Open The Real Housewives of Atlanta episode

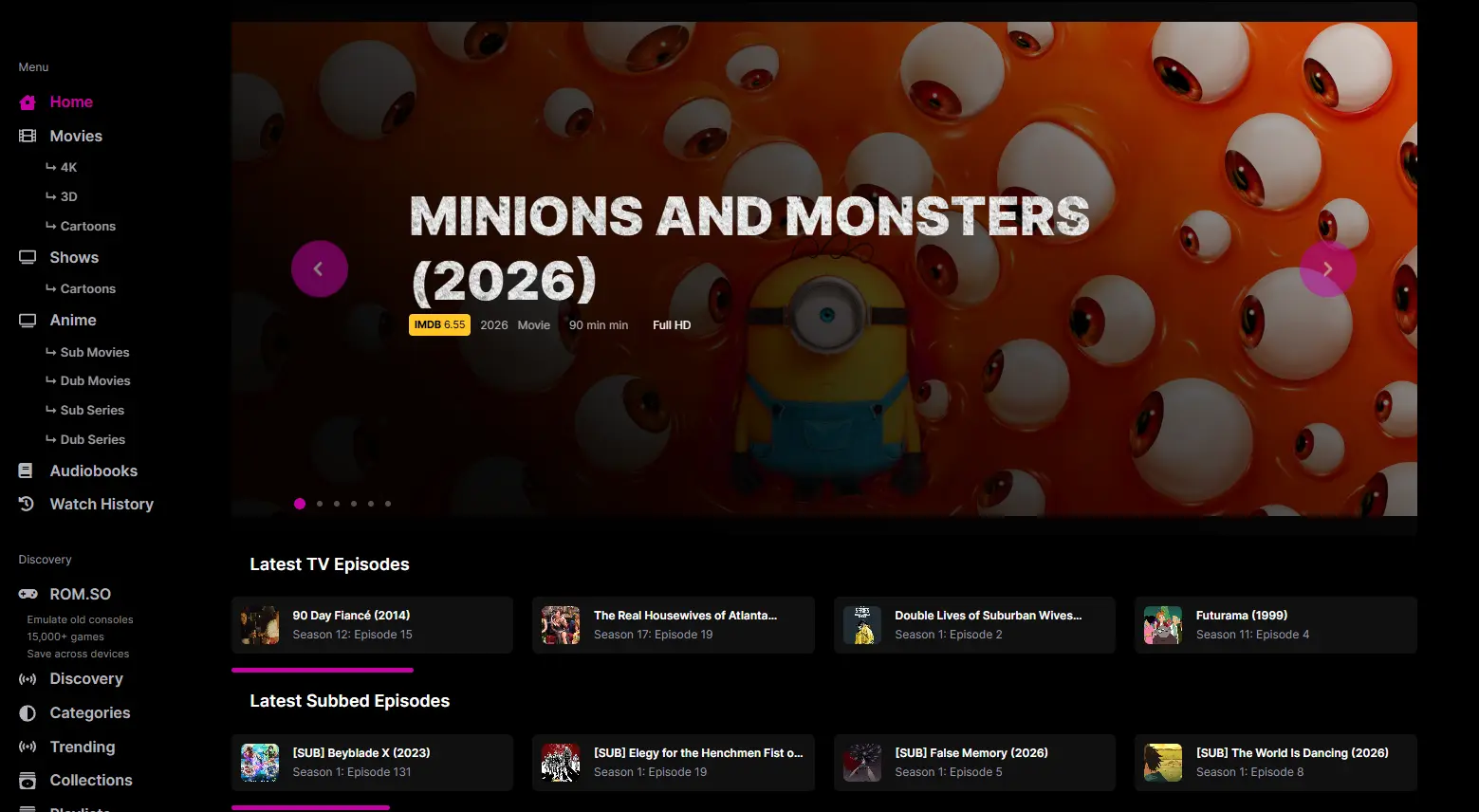(x=674, y=625)
